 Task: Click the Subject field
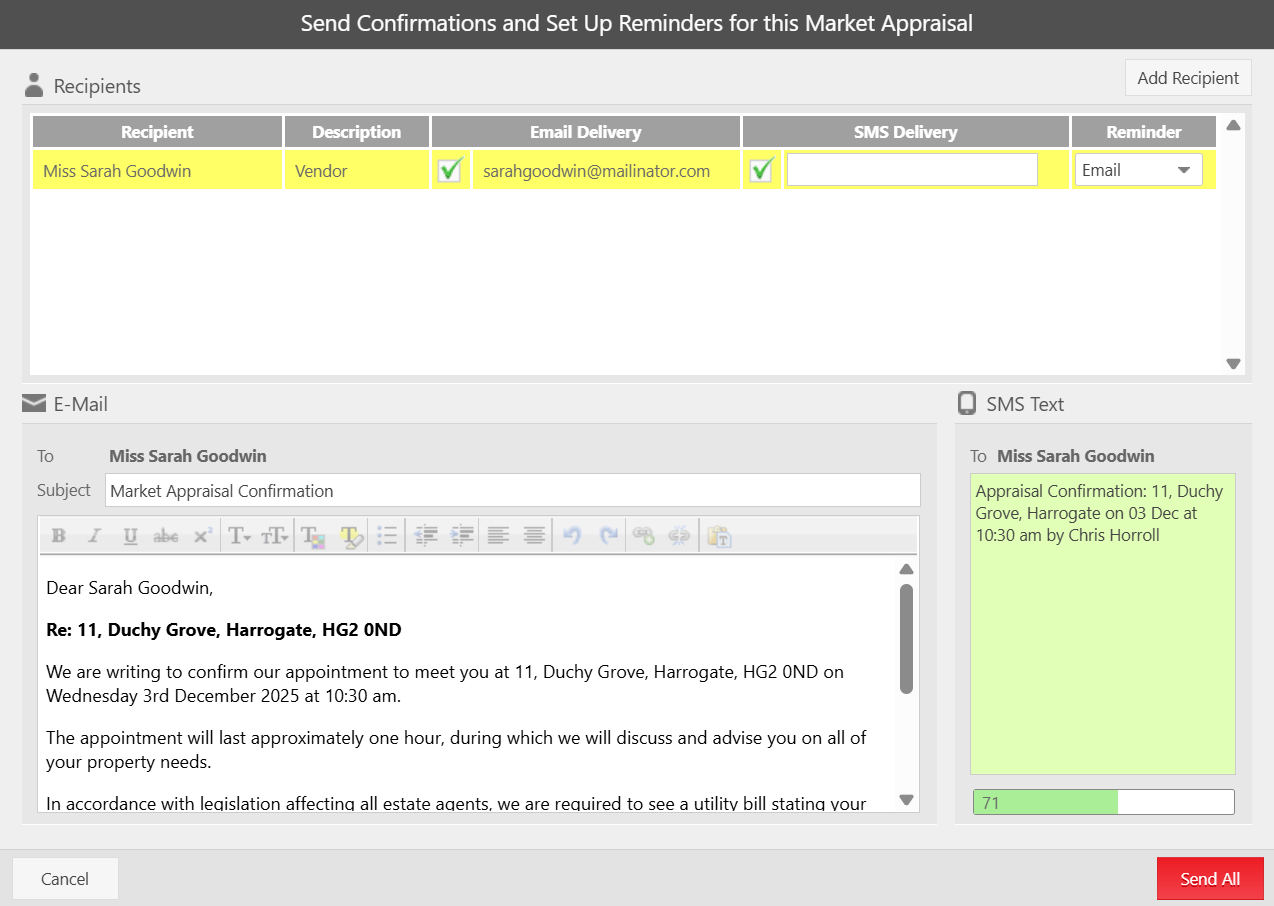[513, 490]
